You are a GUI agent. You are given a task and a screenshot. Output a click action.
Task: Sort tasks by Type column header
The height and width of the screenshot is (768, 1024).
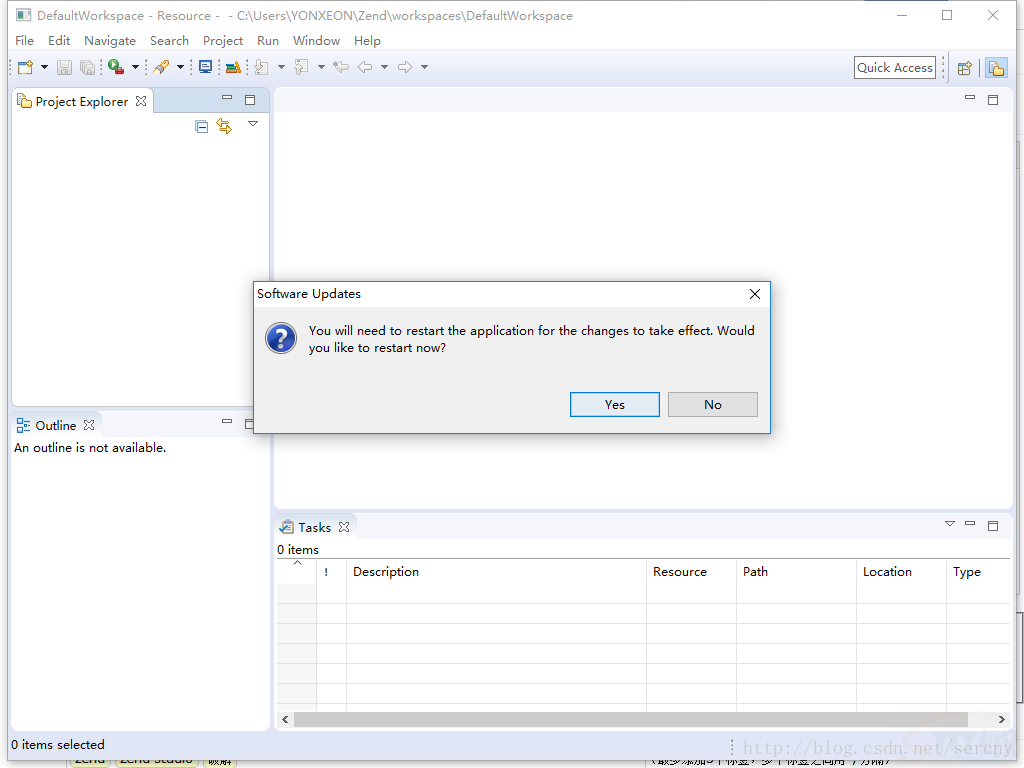pos(978,571)
